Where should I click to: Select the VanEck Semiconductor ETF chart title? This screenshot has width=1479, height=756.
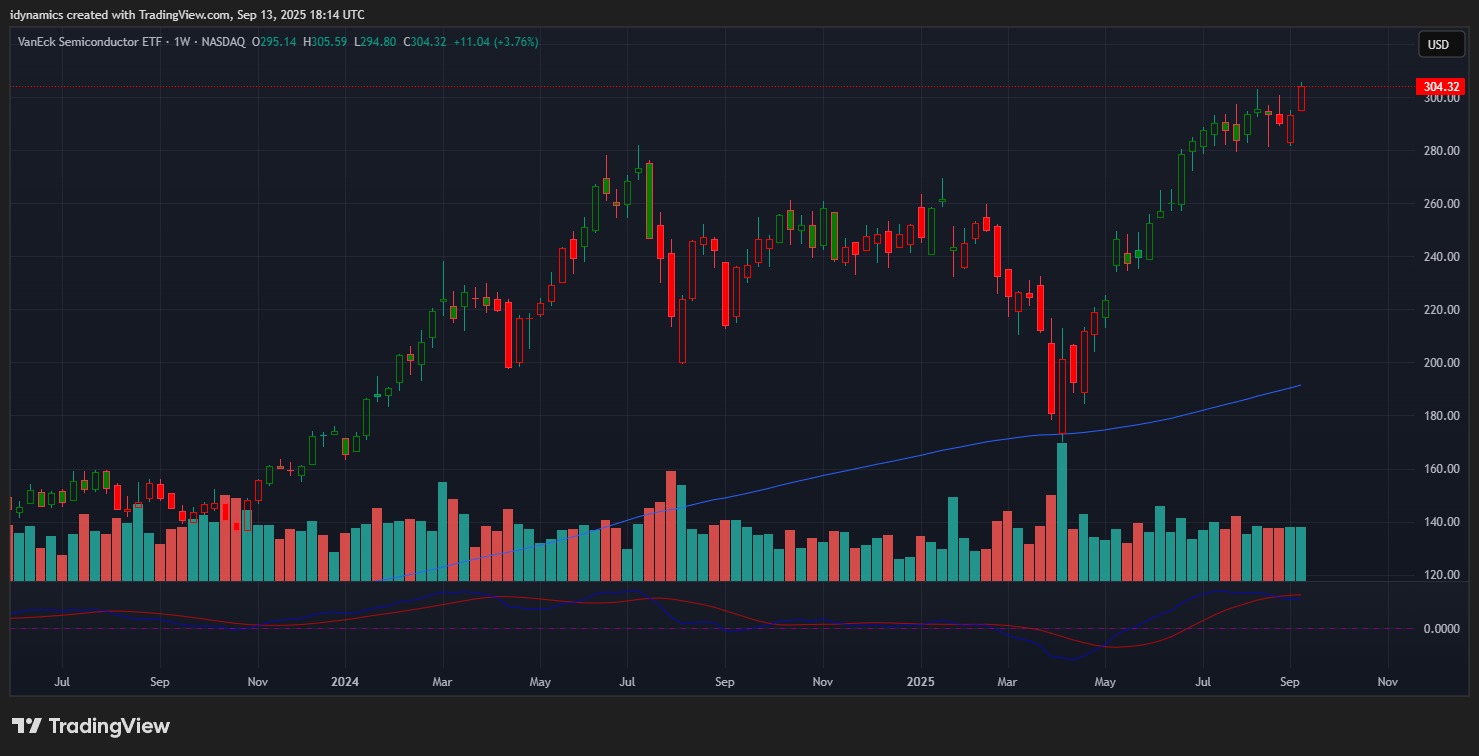tap(87, 42)
